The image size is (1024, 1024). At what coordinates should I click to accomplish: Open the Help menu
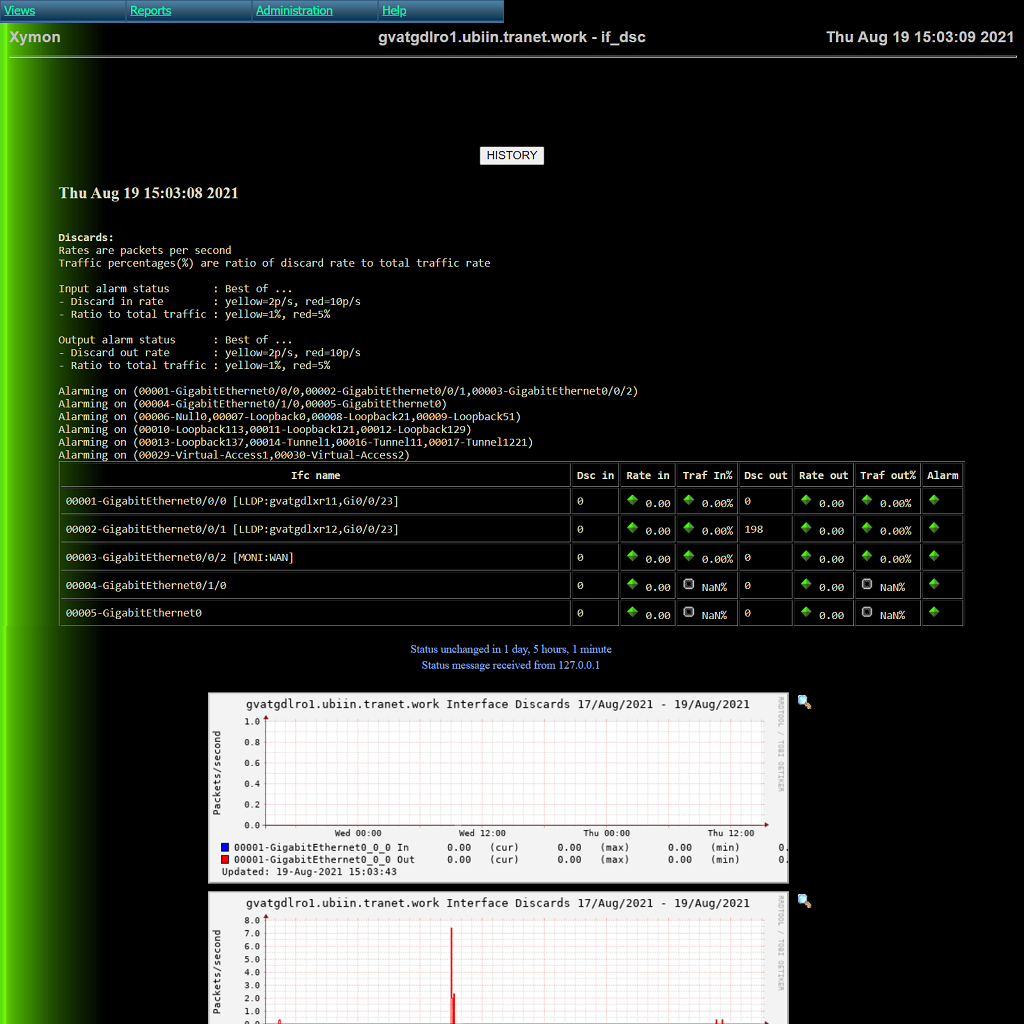pos(394,11)
